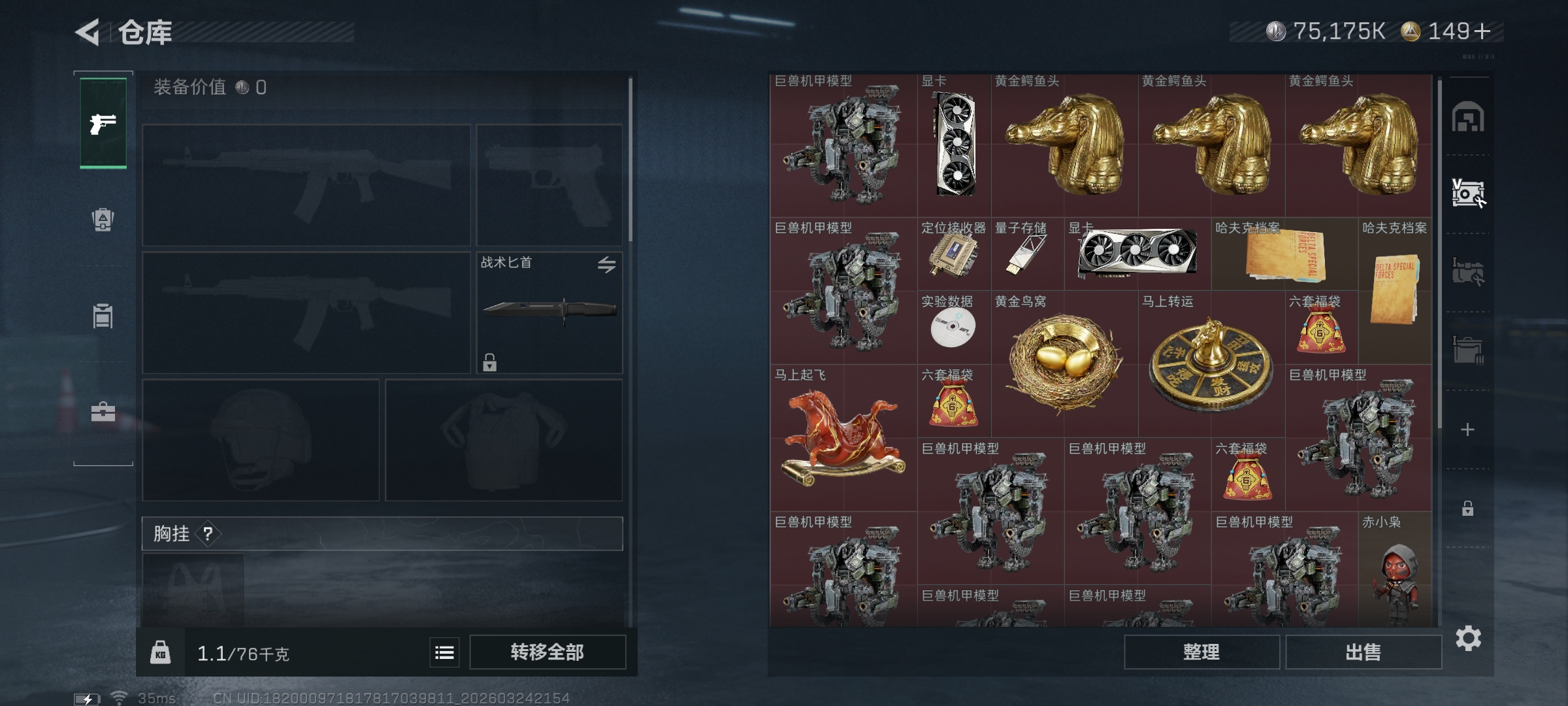Click the 出售 sell button
1568x706 pixels.
pos(1364,652)
